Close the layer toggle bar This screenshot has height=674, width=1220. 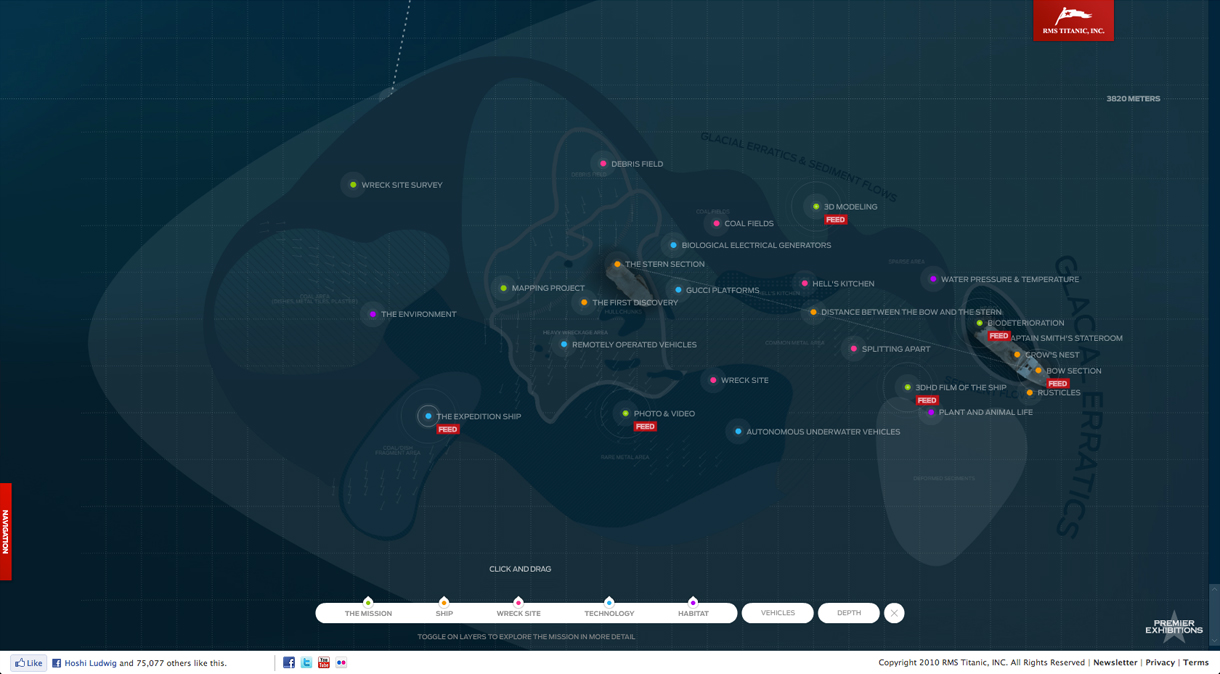(x=894, y=613)
